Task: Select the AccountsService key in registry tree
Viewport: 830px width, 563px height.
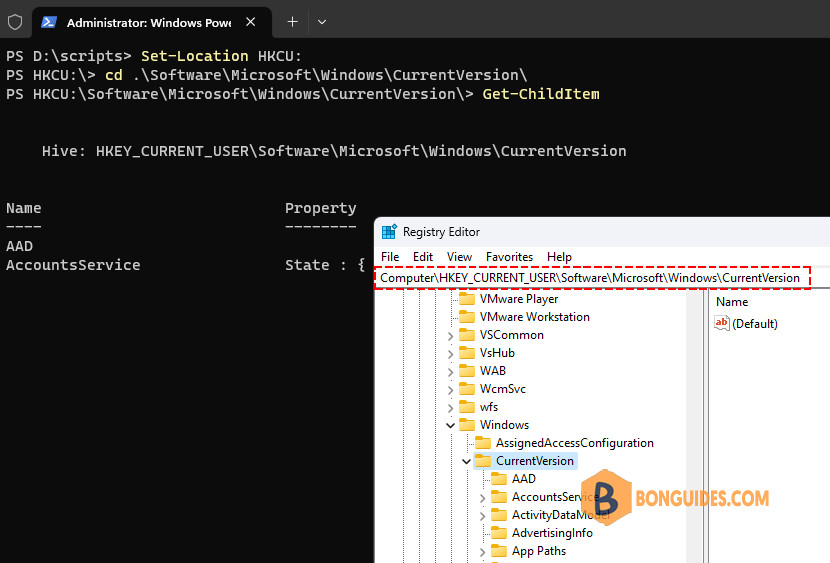Action: (x=555, y=497)
